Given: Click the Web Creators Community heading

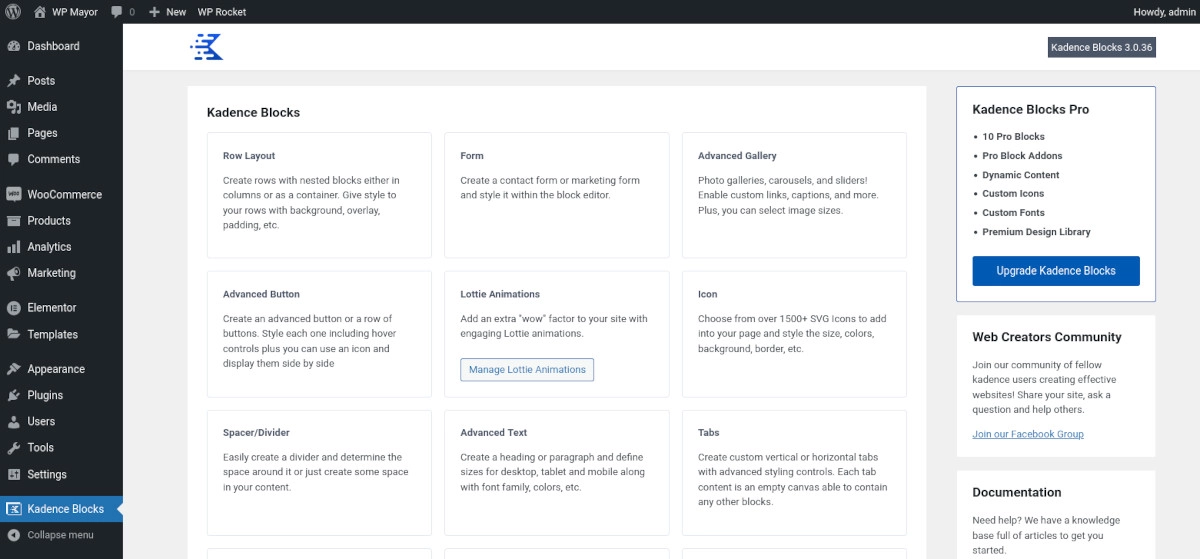Looking at the screenshot, I should 1047,338.
